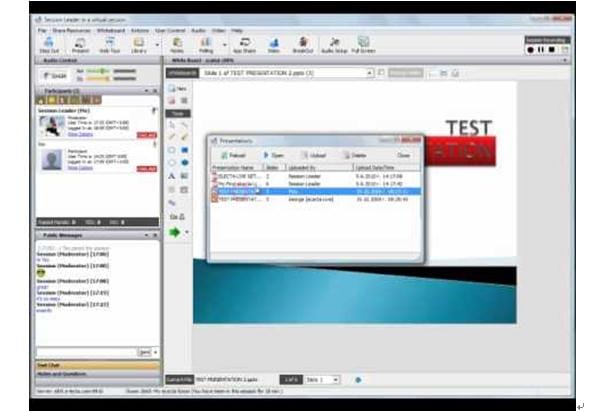This screenshot has height=411, width=600.
Task: Open the Whiteboard menu
Action: coord(111,30)
